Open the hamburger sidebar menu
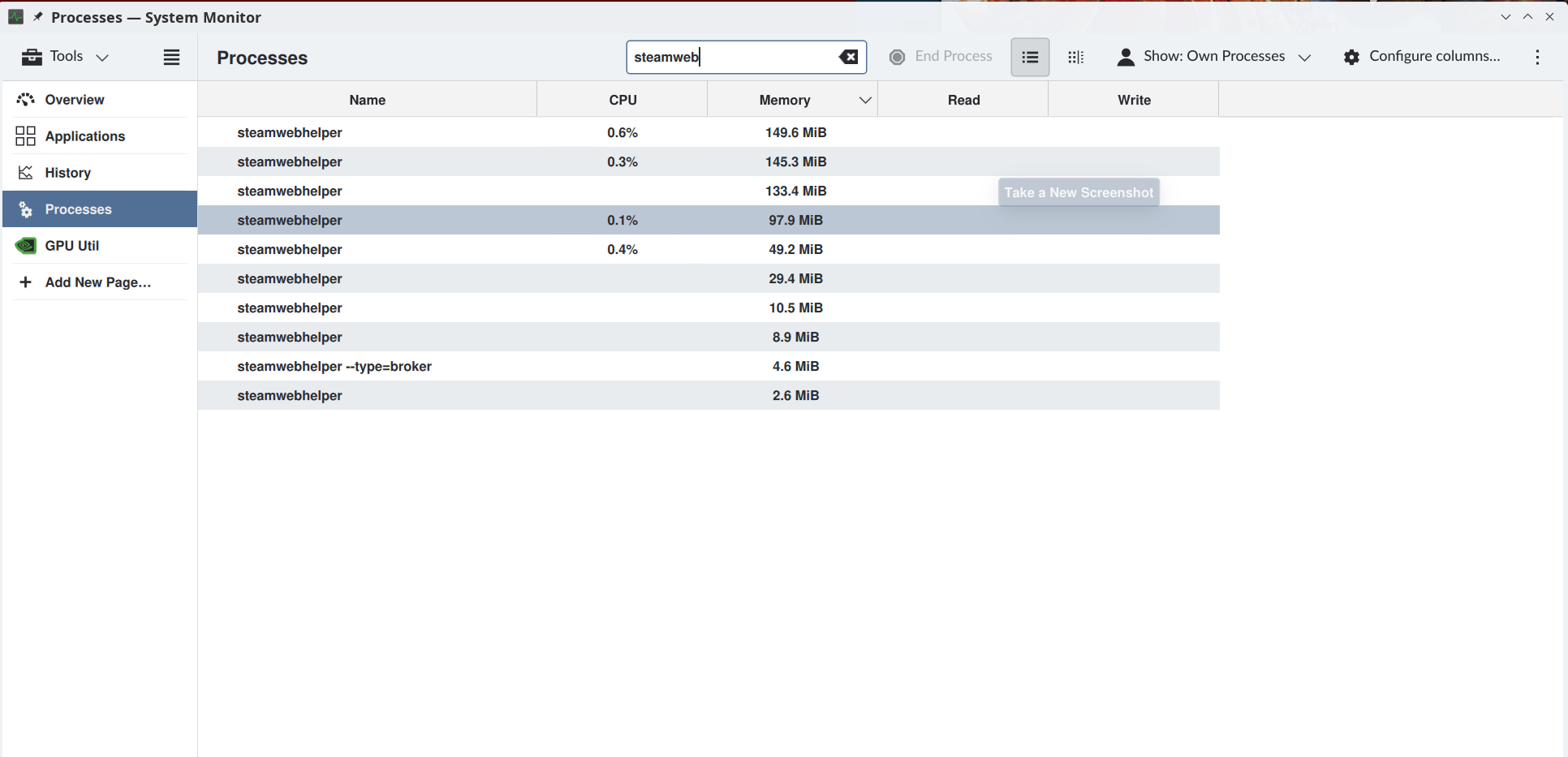The width and height of the screenshot is (1568, 757). click(x=171, y=57)
